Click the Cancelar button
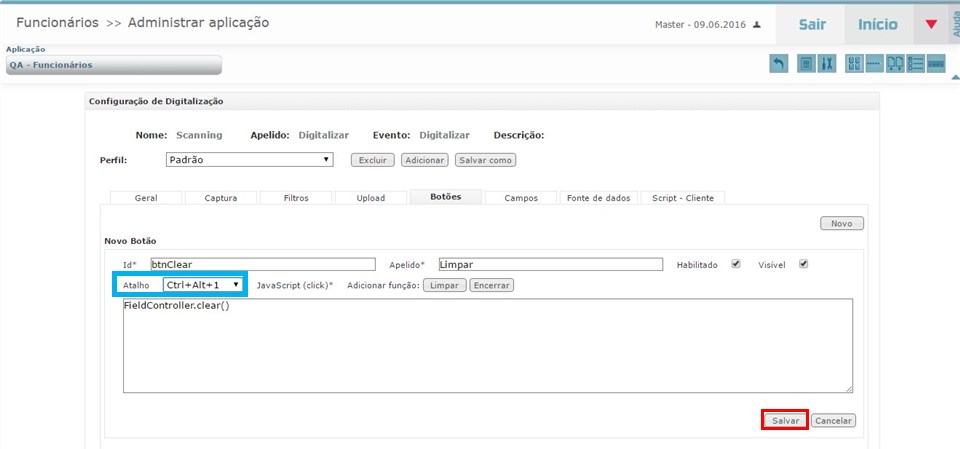The image size is (960, 449). click(x=833, y=421)
